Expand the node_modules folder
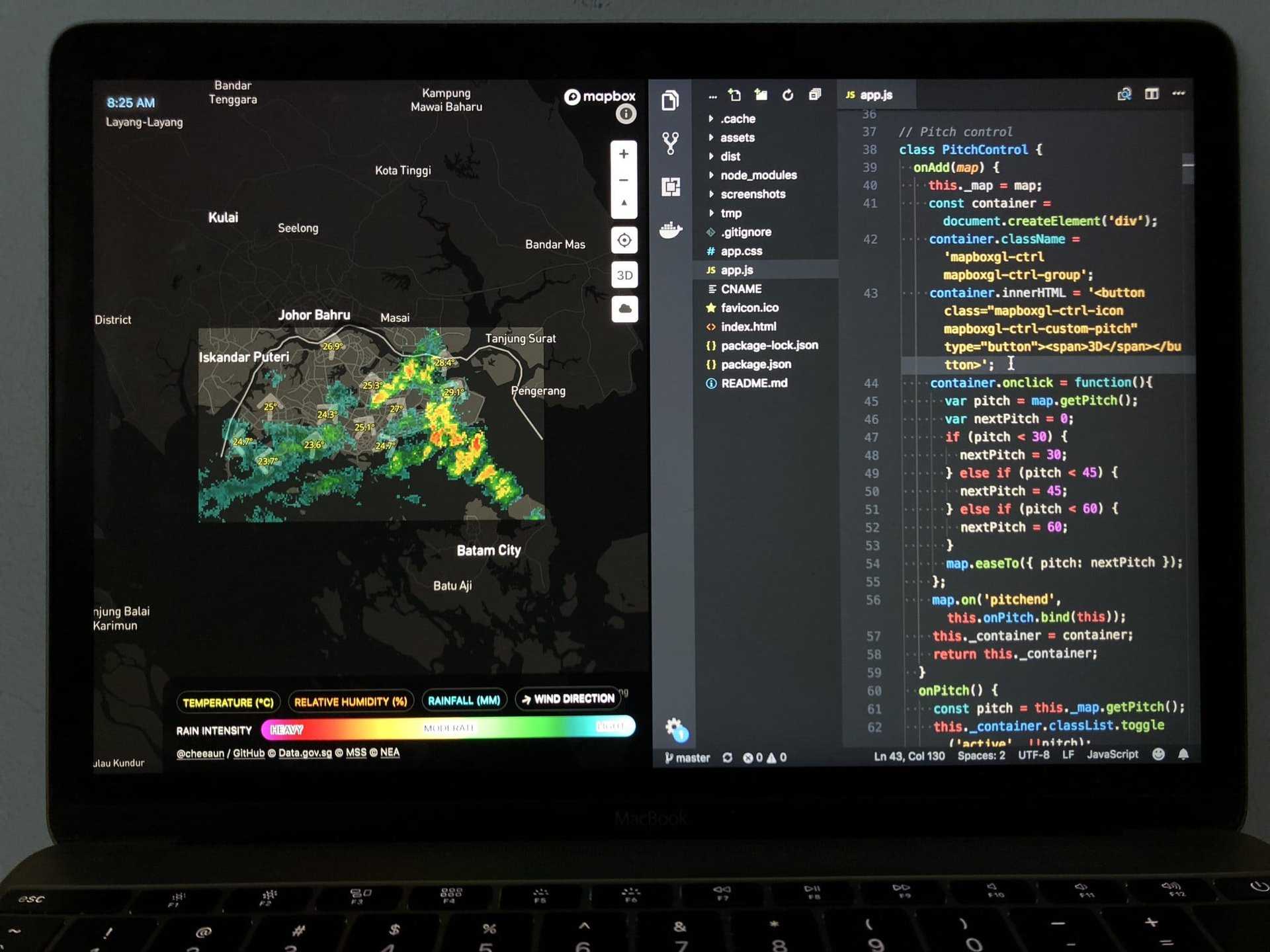This screenshot has height=952, width=1270. 758,175
